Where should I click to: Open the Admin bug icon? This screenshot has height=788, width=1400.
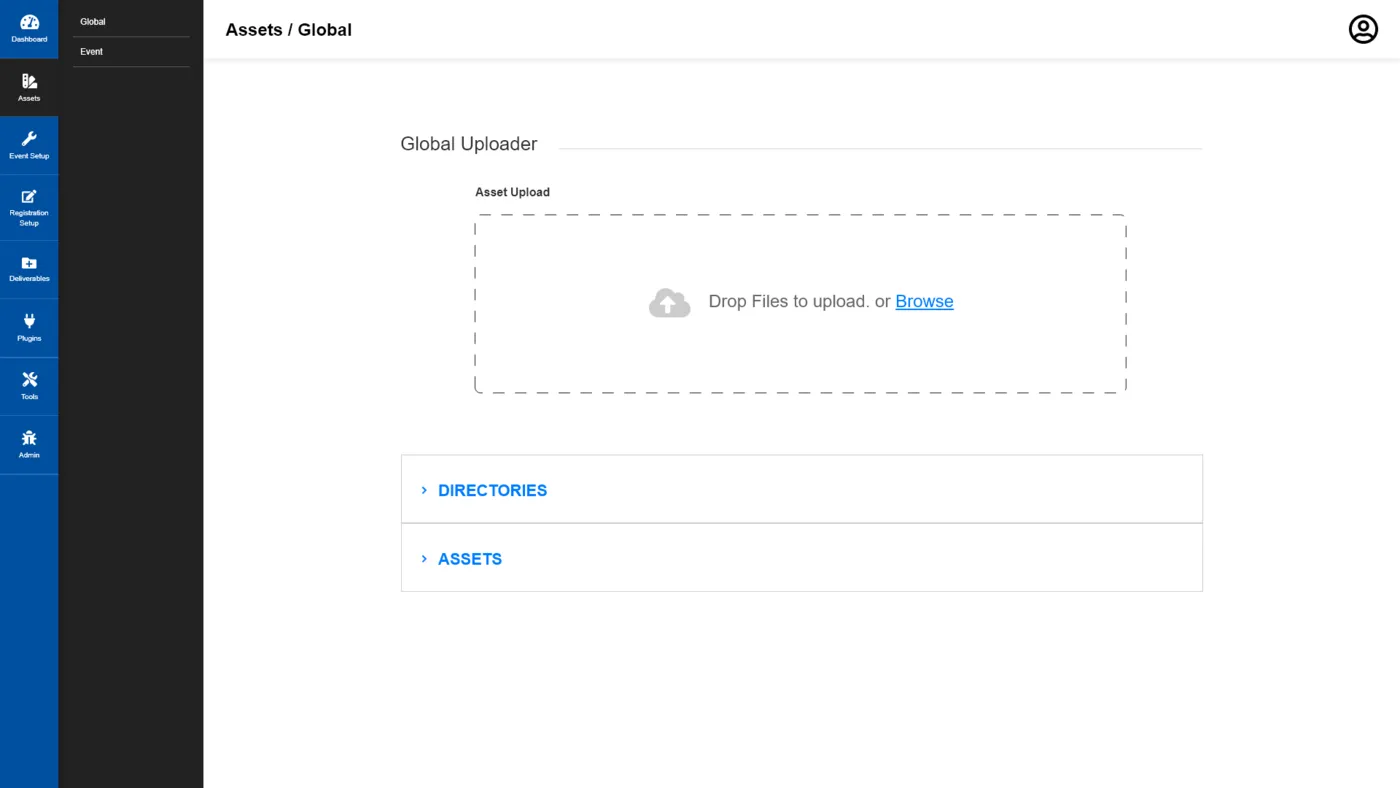[x=29, y=438]
